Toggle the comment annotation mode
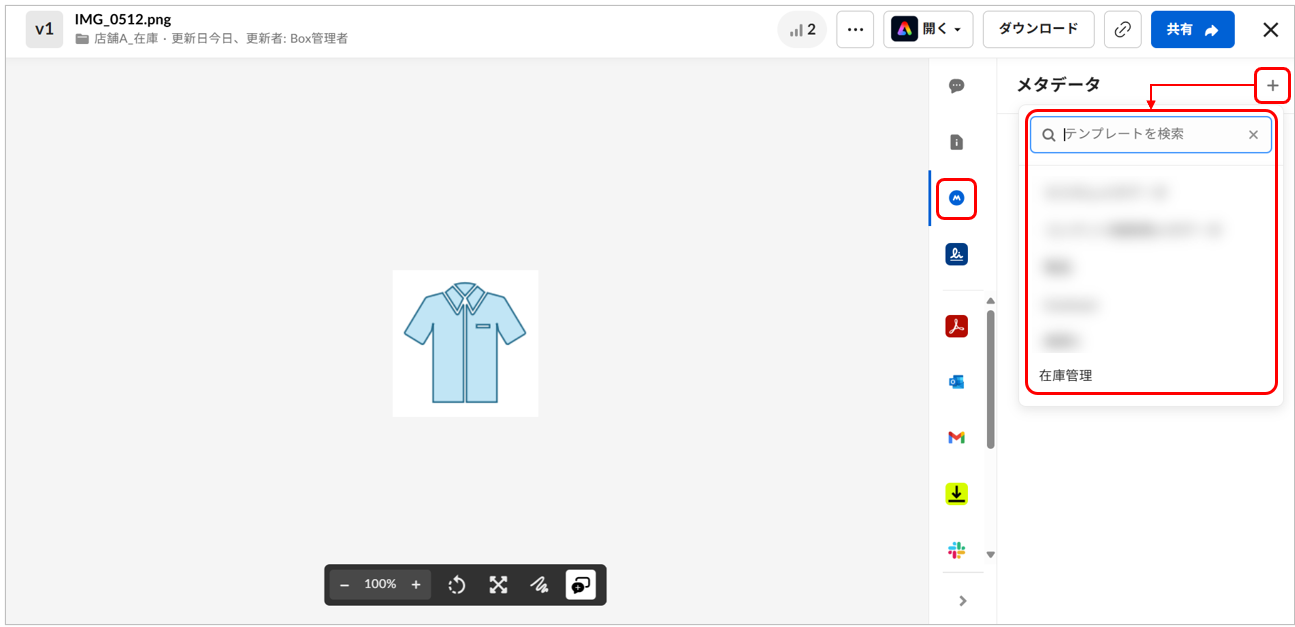Viewport: 1295px width, 627px height. click(x=580, y=585)
